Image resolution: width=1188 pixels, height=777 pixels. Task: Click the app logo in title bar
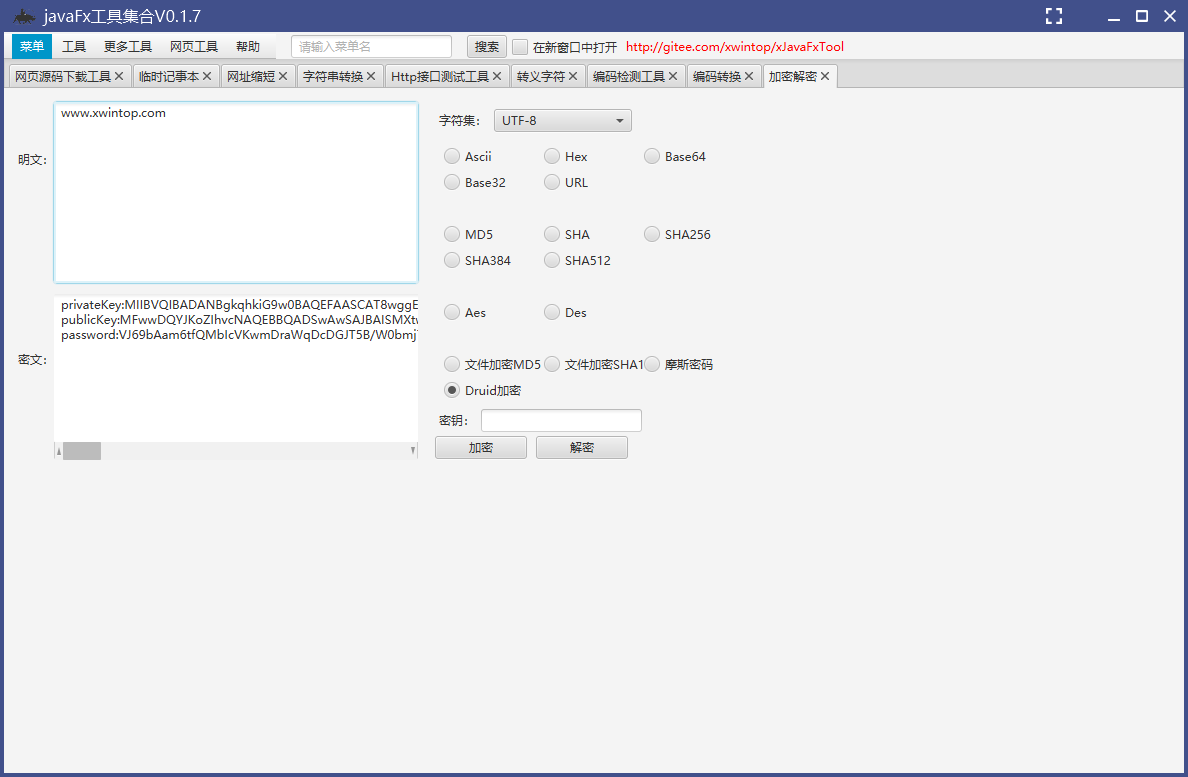click(x=24, y=16)
